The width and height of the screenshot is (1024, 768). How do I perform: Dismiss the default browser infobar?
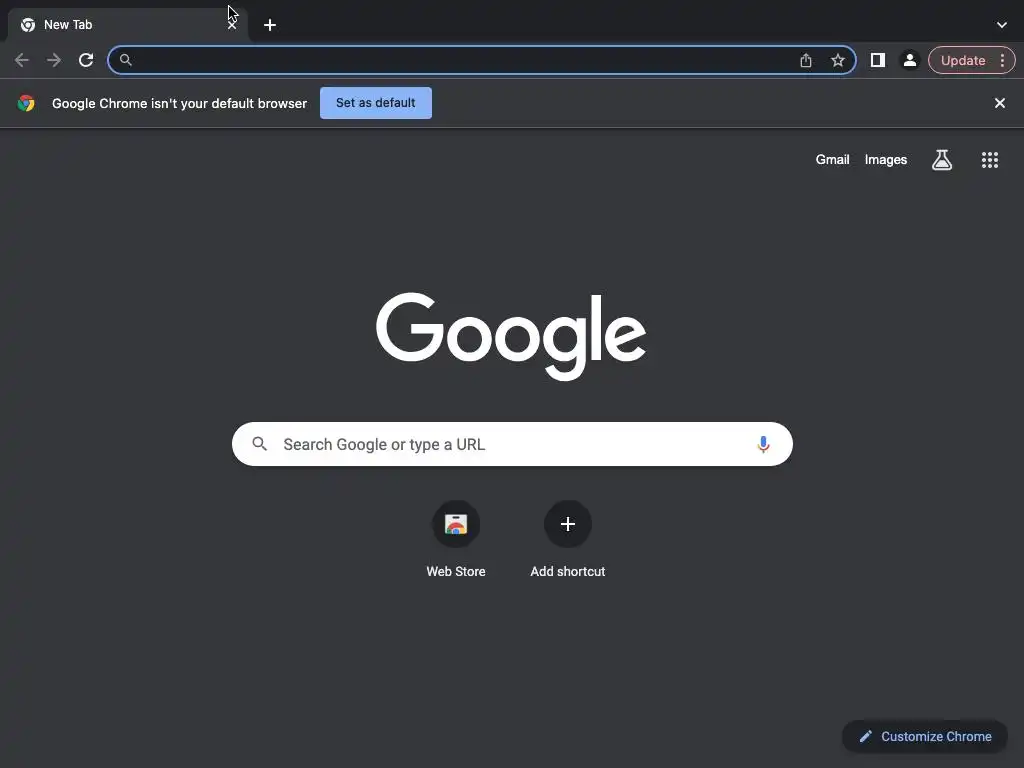(x=999, y=103)
